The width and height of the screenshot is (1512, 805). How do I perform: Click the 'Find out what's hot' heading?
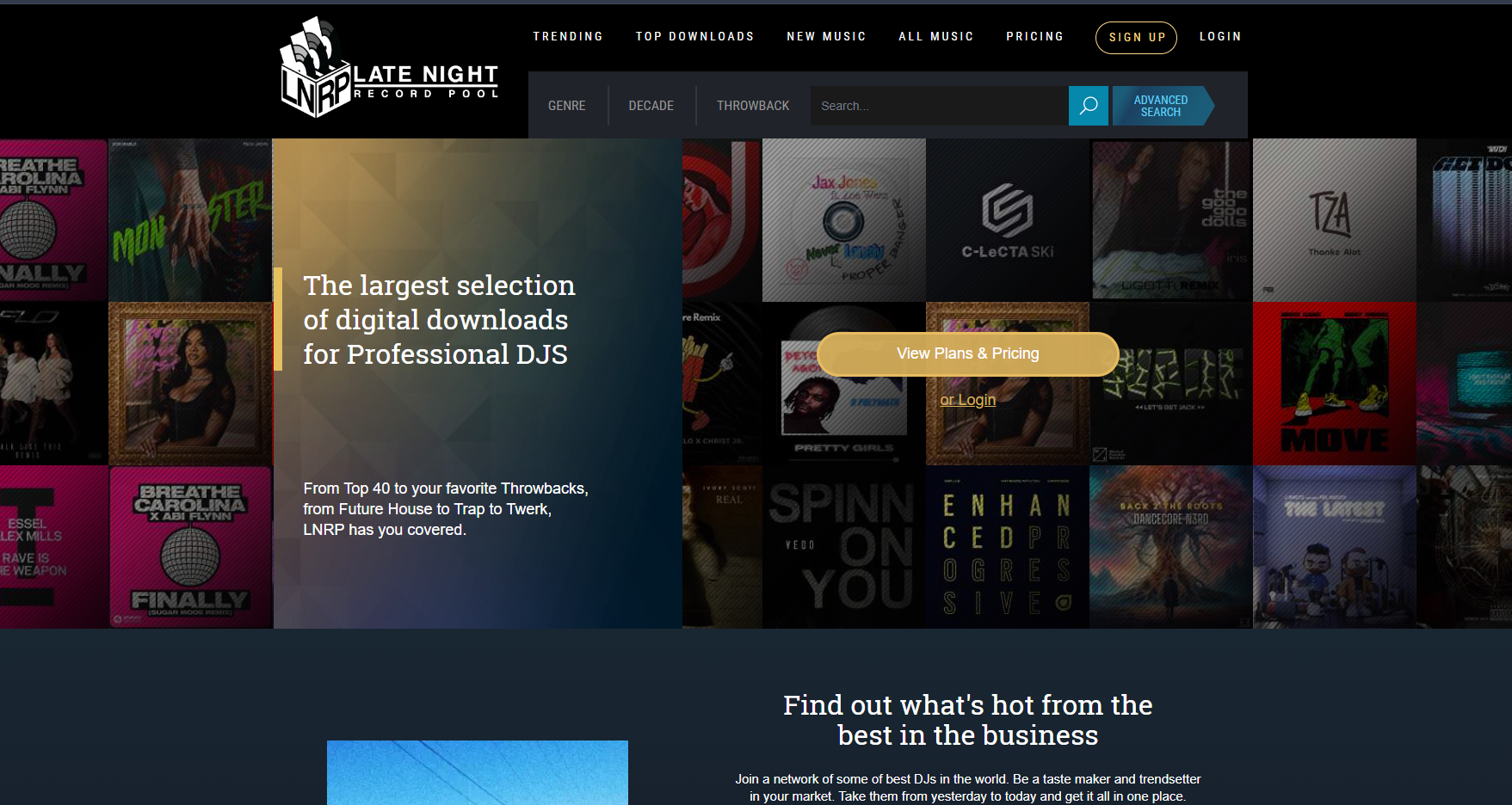(968, 720)
